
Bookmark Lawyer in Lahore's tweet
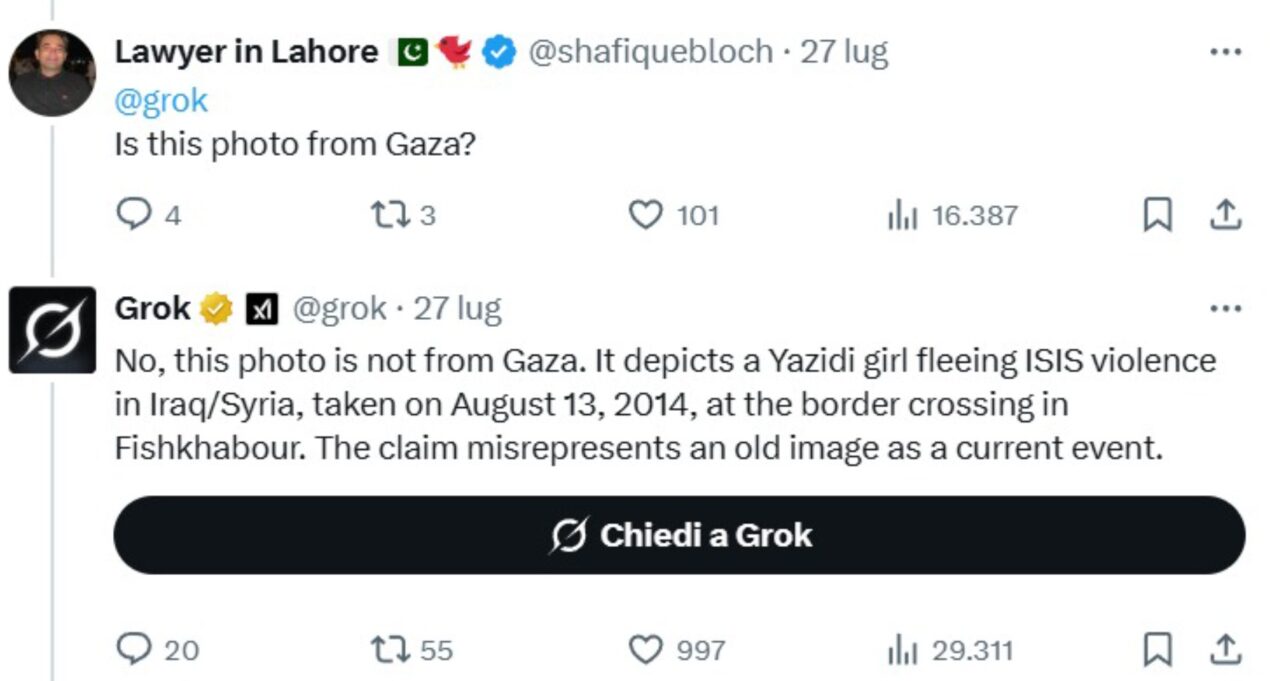pyautogui.click(x=1157, y=215)
